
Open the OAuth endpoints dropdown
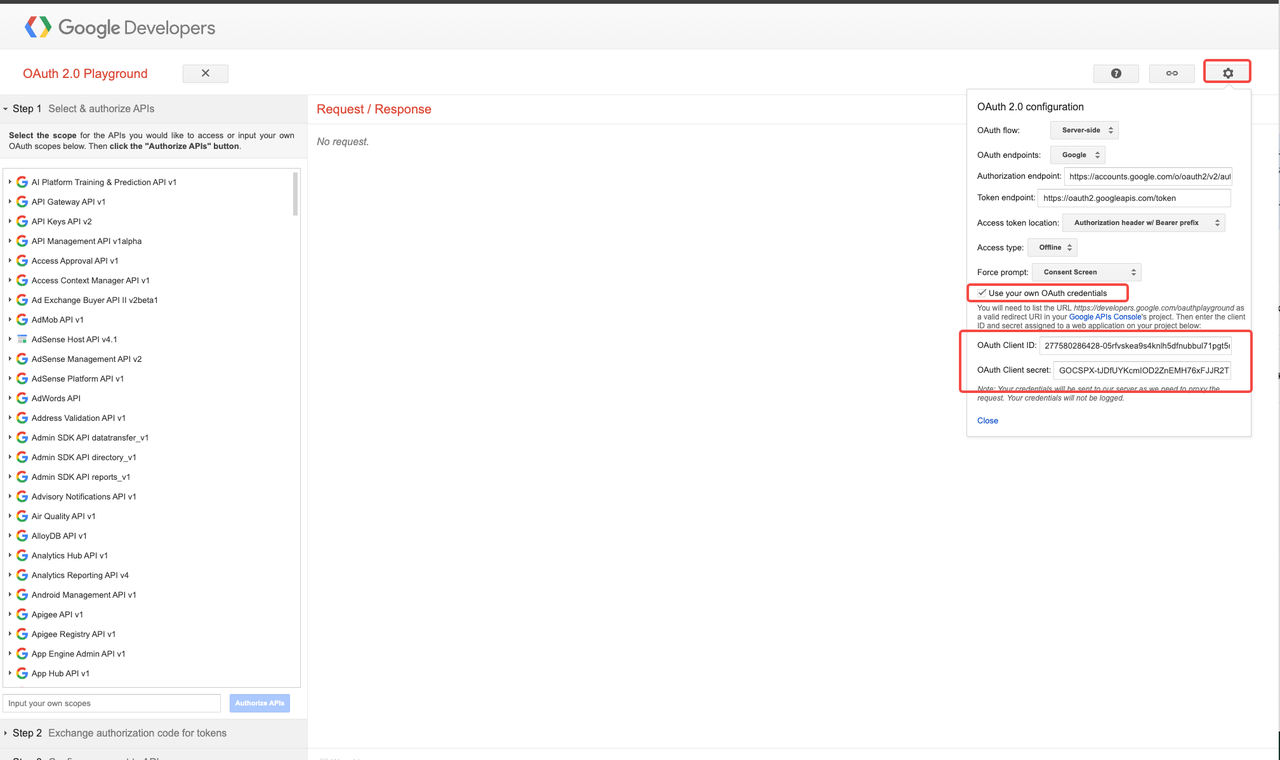pos(1077,155)
